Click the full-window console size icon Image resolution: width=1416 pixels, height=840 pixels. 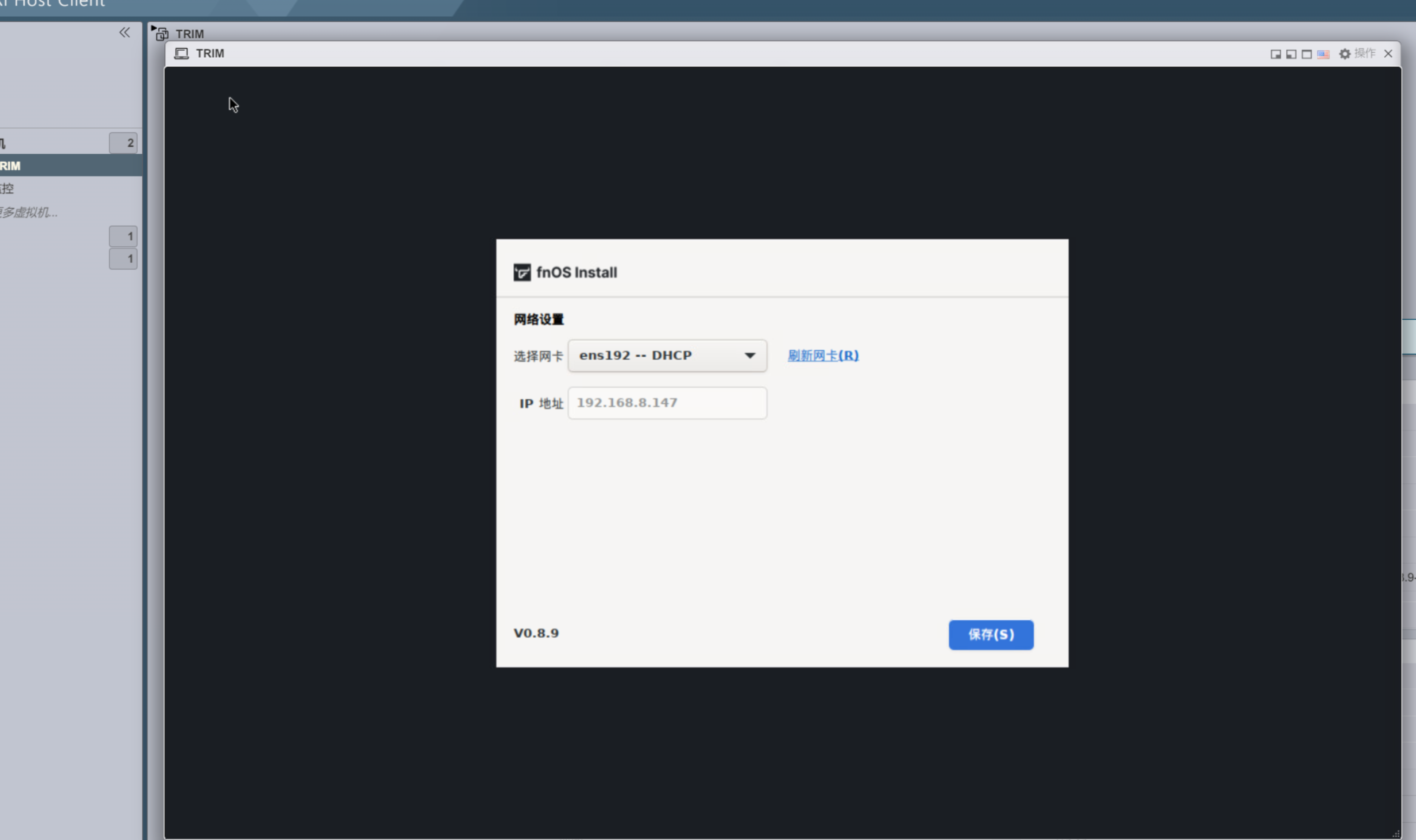coord(1307,54)
